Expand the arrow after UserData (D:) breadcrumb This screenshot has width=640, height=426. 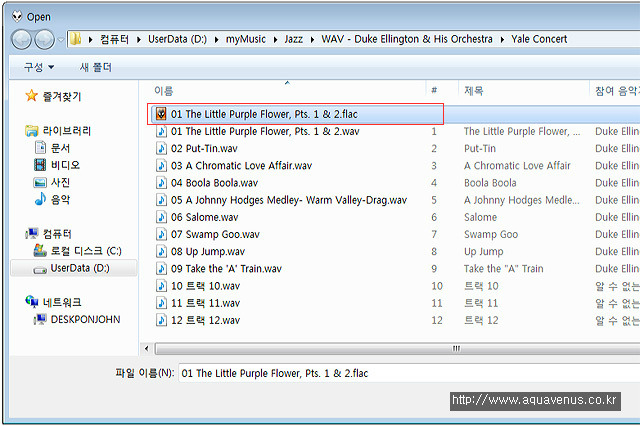click(x=216, y=40)
